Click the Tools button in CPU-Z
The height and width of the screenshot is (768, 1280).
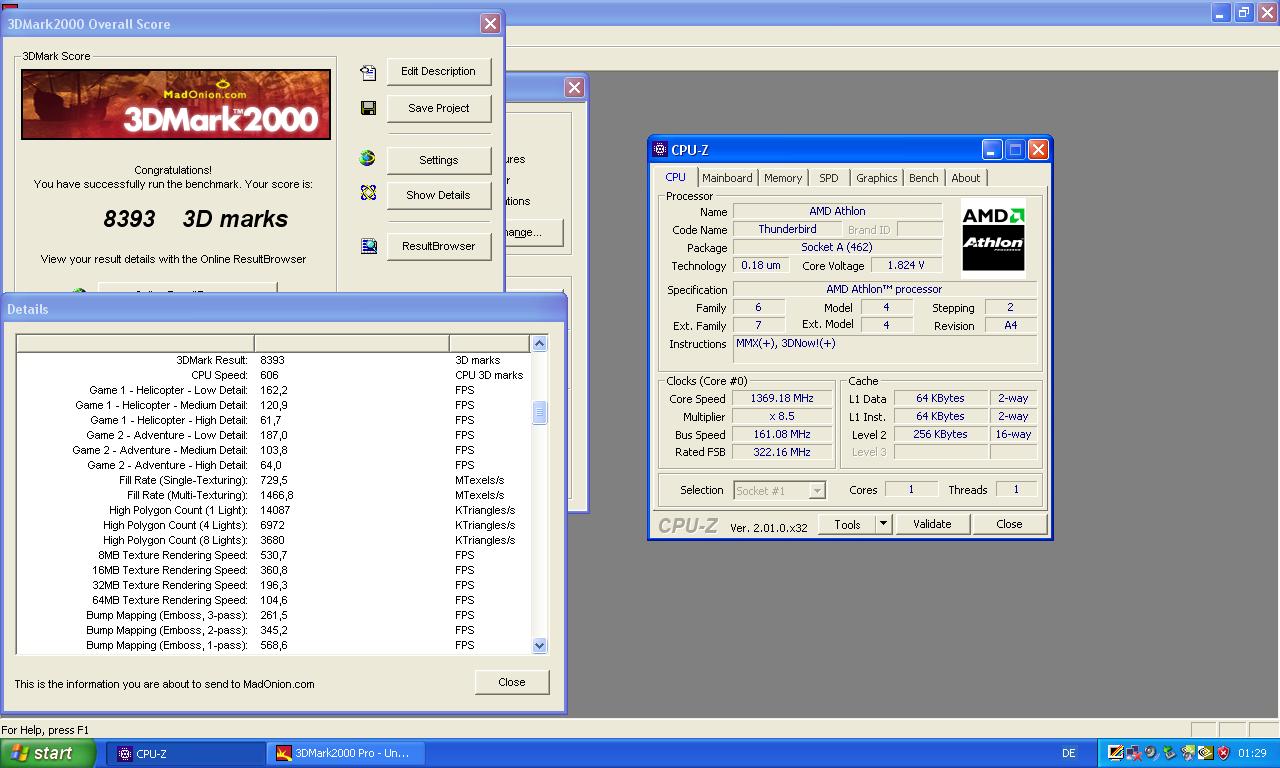click(x=847, y=524)
